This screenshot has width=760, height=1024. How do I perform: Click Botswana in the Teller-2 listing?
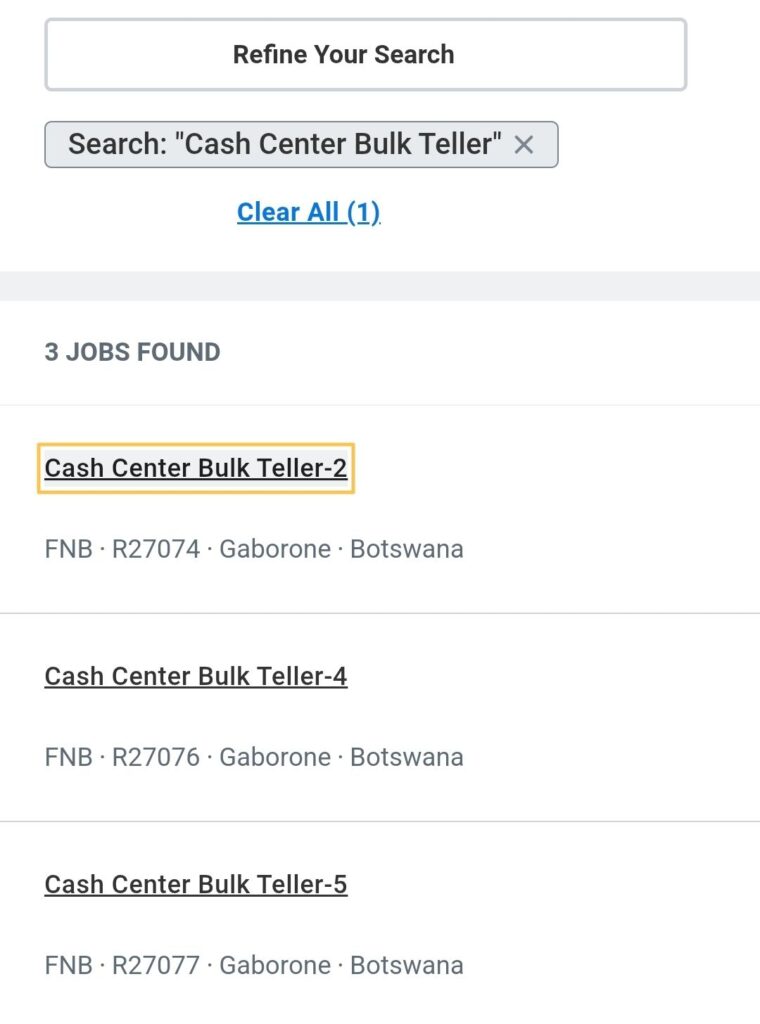click(x=406, y=549)
